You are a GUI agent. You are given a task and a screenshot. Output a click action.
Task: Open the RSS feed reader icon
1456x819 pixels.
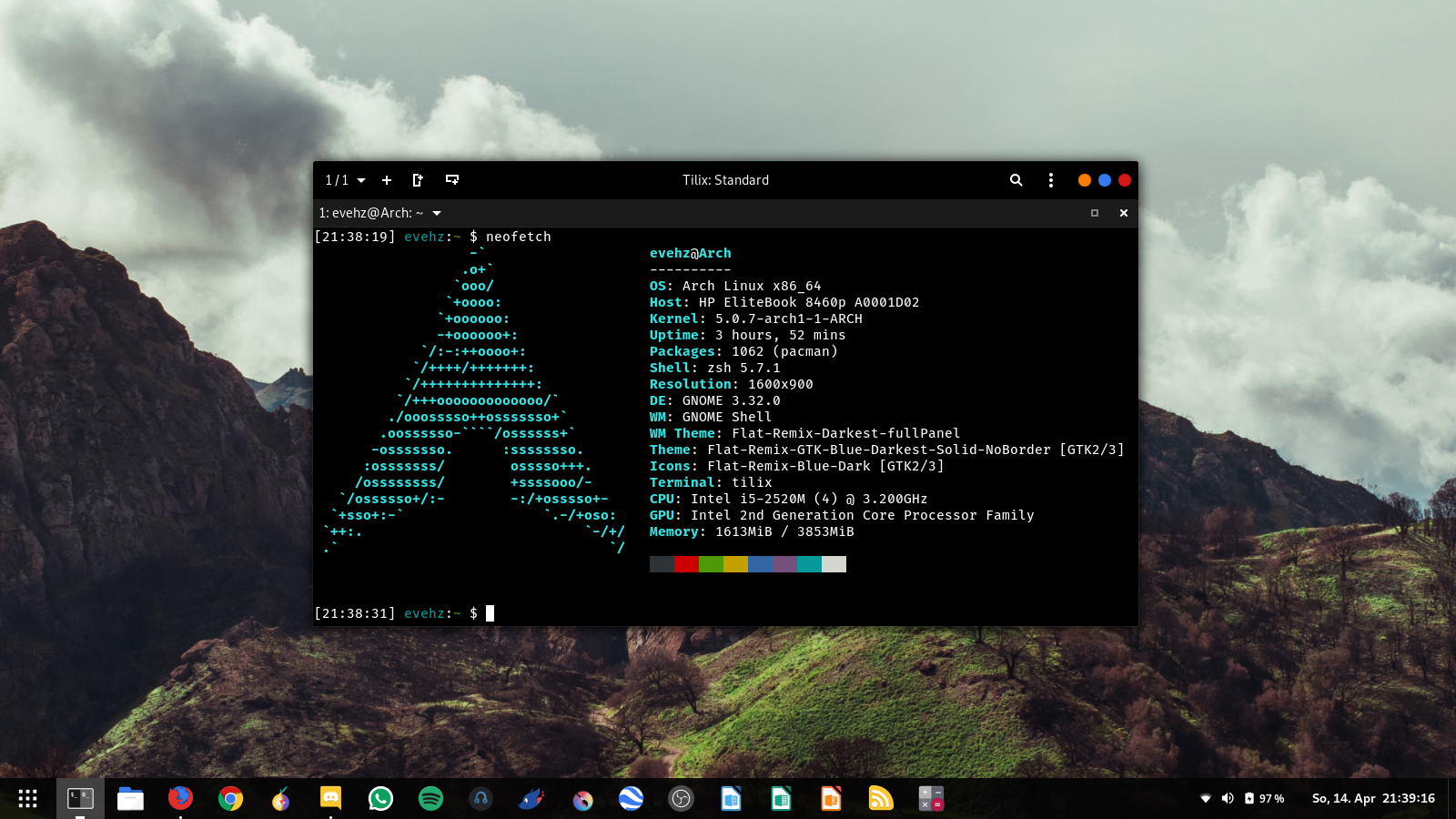click(x=881, y=799)
